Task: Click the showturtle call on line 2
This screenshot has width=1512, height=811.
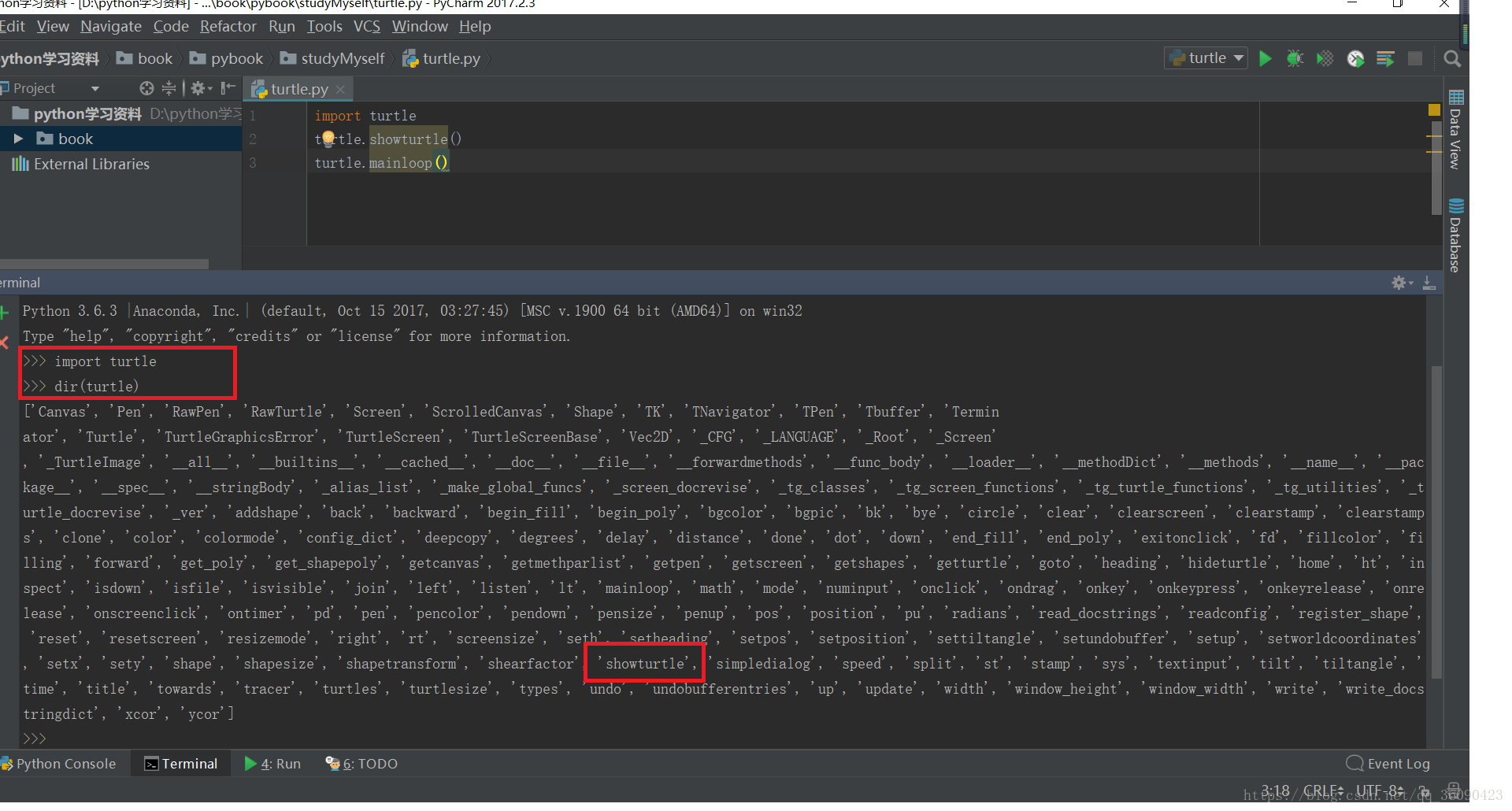Action: coord(409,139)
